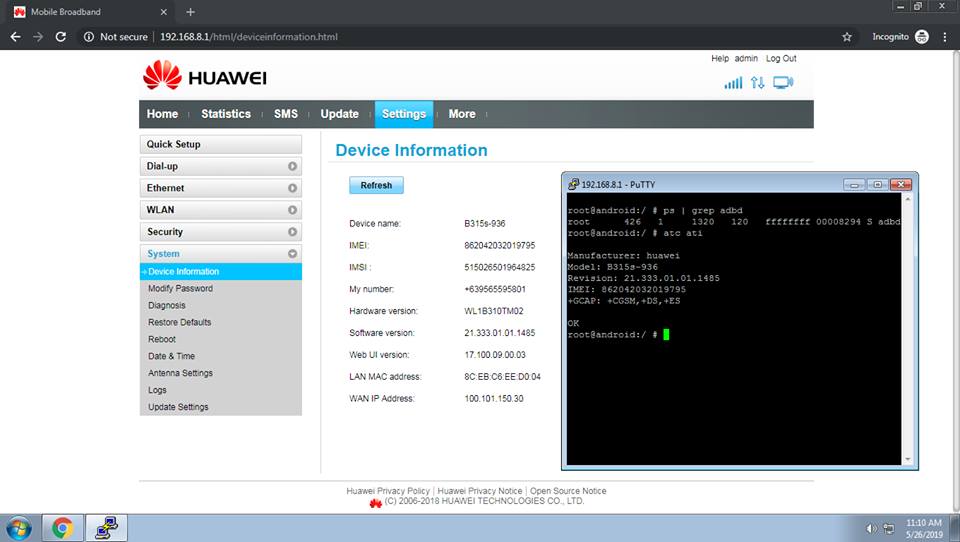Expand the Ethernet menu section
960x542 pixels.
point(220,188)
